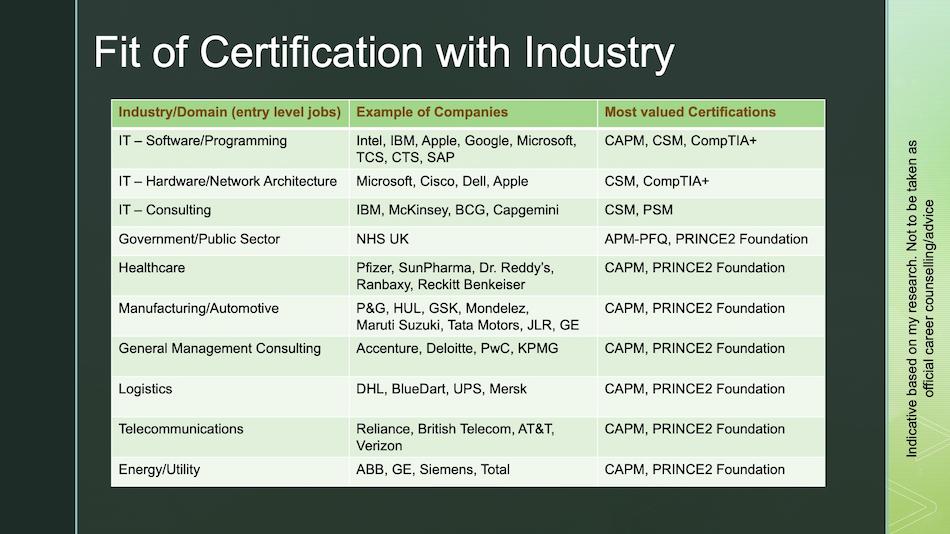This screenshot has width=950, height=534.
Task: Click the 'IT – Consulting' industry cell
Action: pos(165,210)
